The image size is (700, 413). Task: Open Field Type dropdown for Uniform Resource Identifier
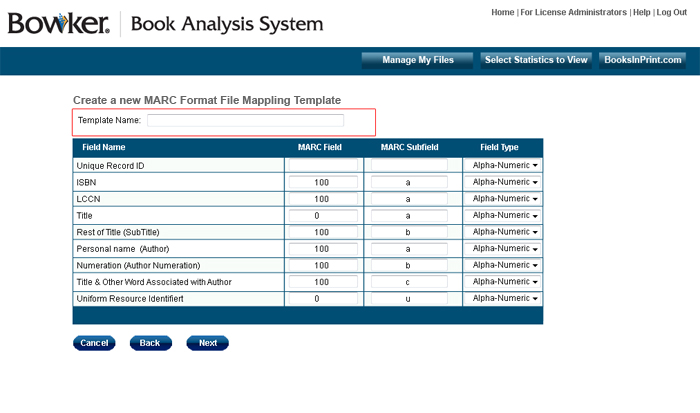(x=502, y=298)
